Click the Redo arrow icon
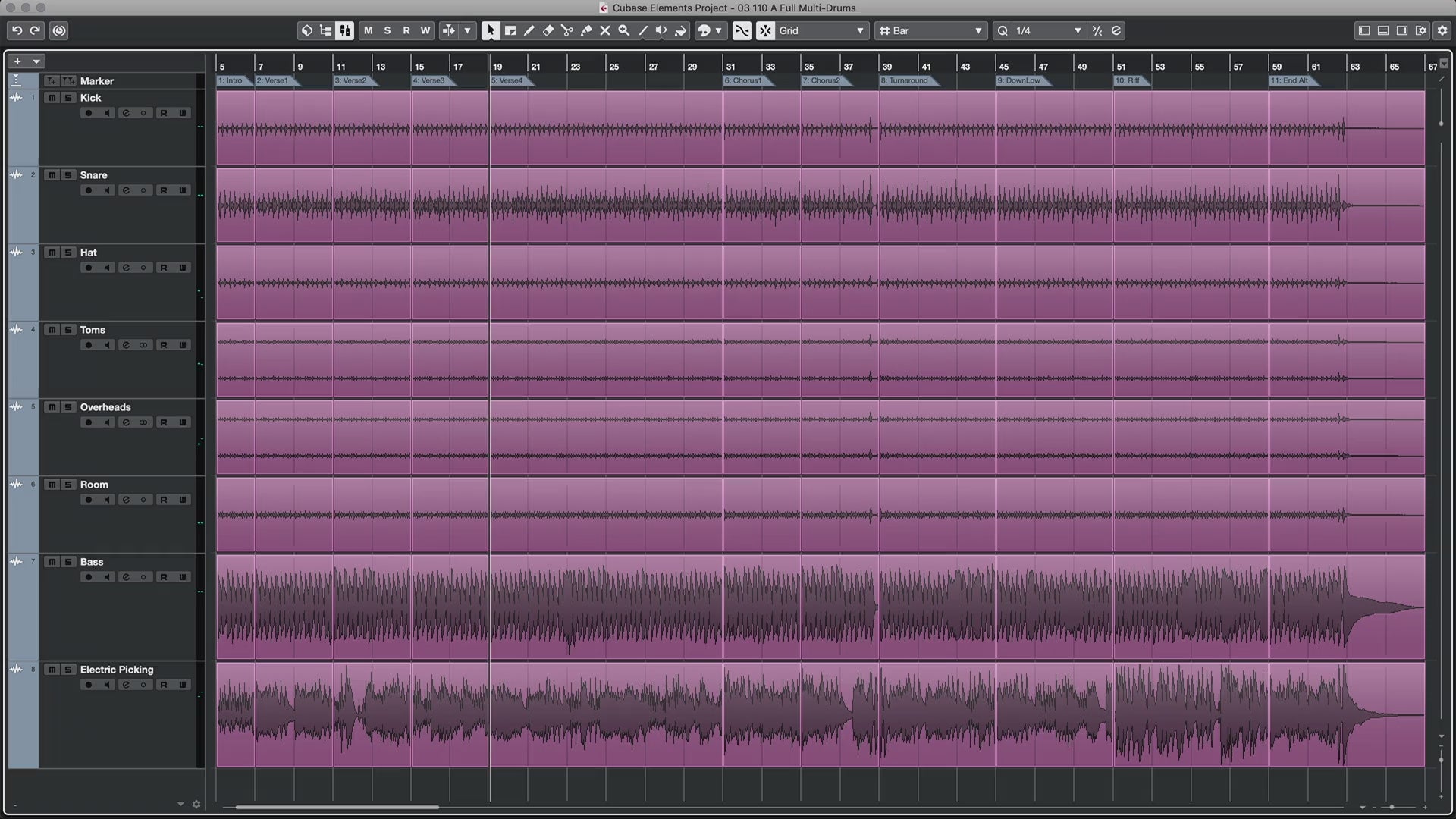 click(35, 30)
